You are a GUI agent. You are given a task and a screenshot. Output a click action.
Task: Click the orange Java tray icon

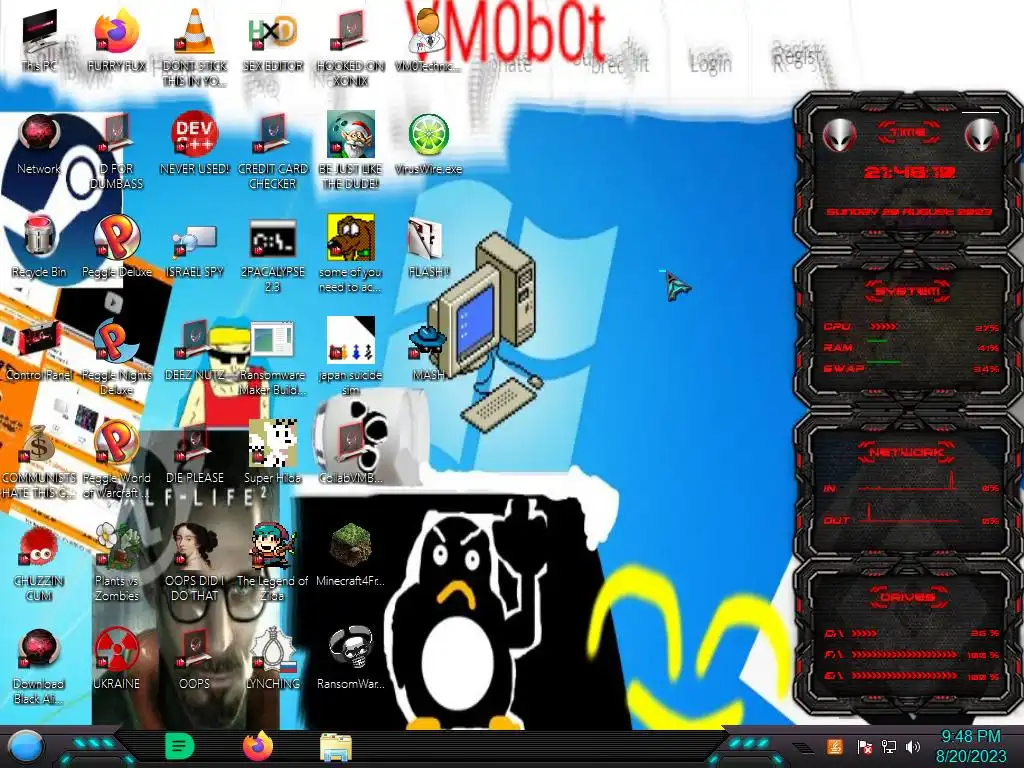(835, 746)
